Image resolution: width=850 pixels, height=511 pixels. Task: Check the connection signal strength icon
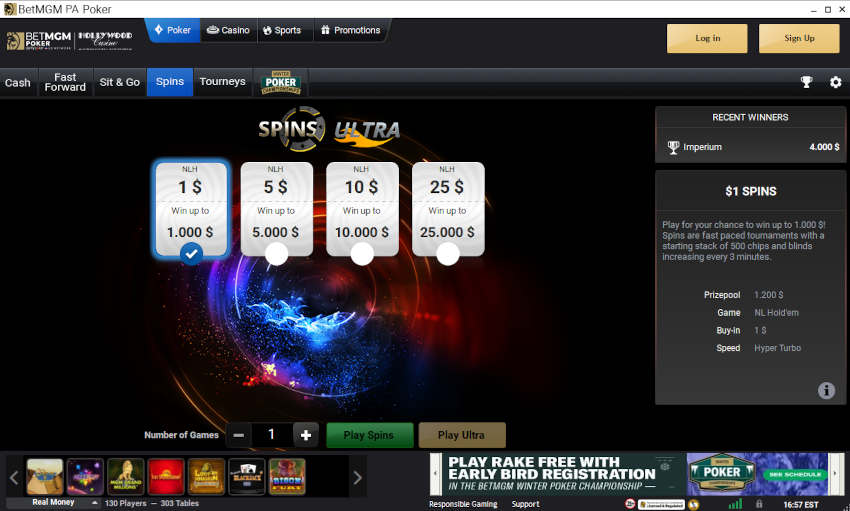click(x=736, y=504)
